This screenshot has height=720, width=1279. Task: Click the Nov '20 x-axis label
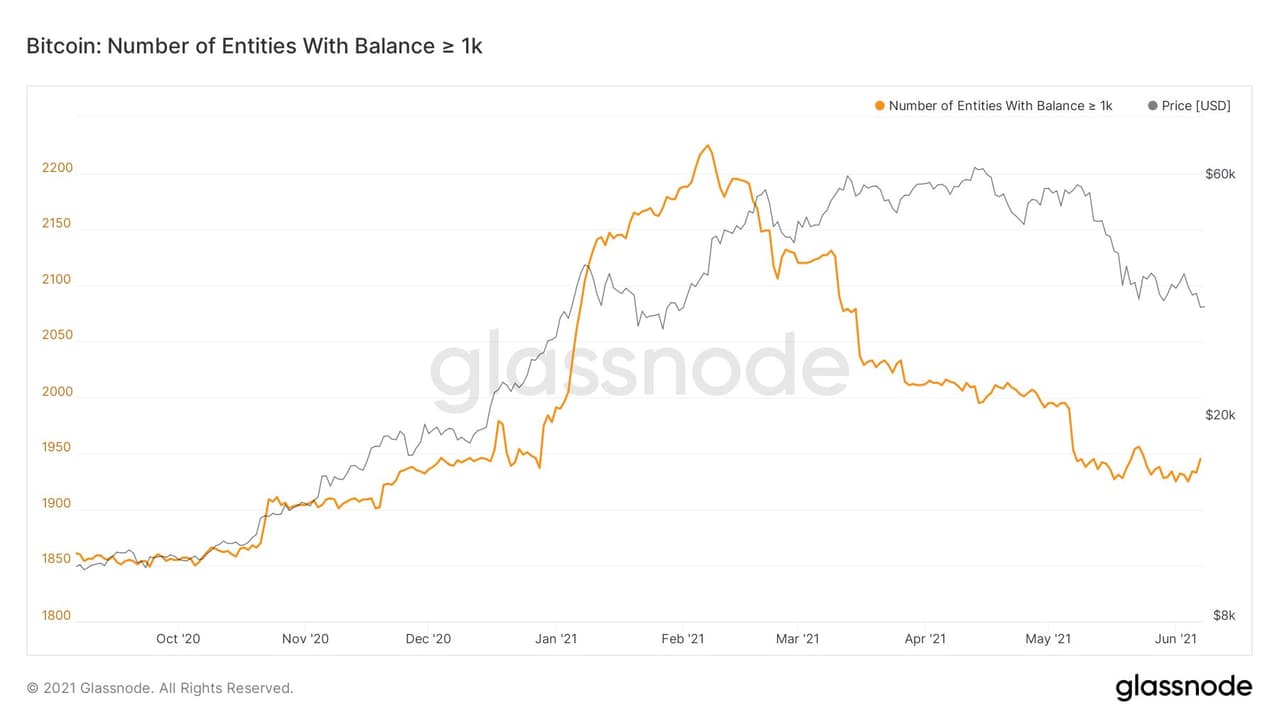pos(305,638)
